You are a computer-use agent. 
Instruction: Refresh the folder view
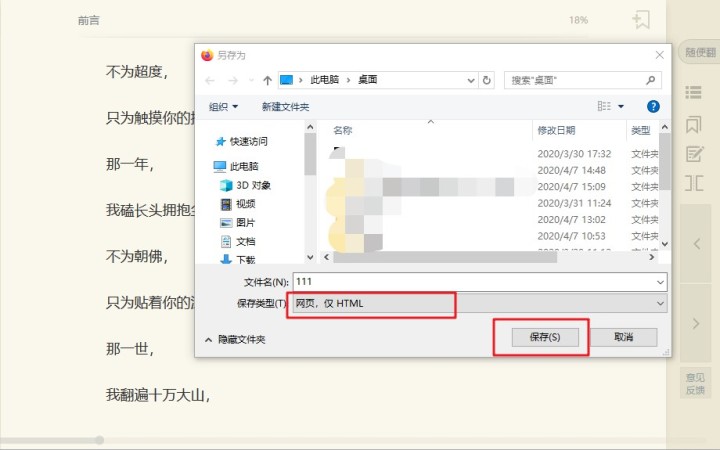pyautogui.click(x=486, y=80)
